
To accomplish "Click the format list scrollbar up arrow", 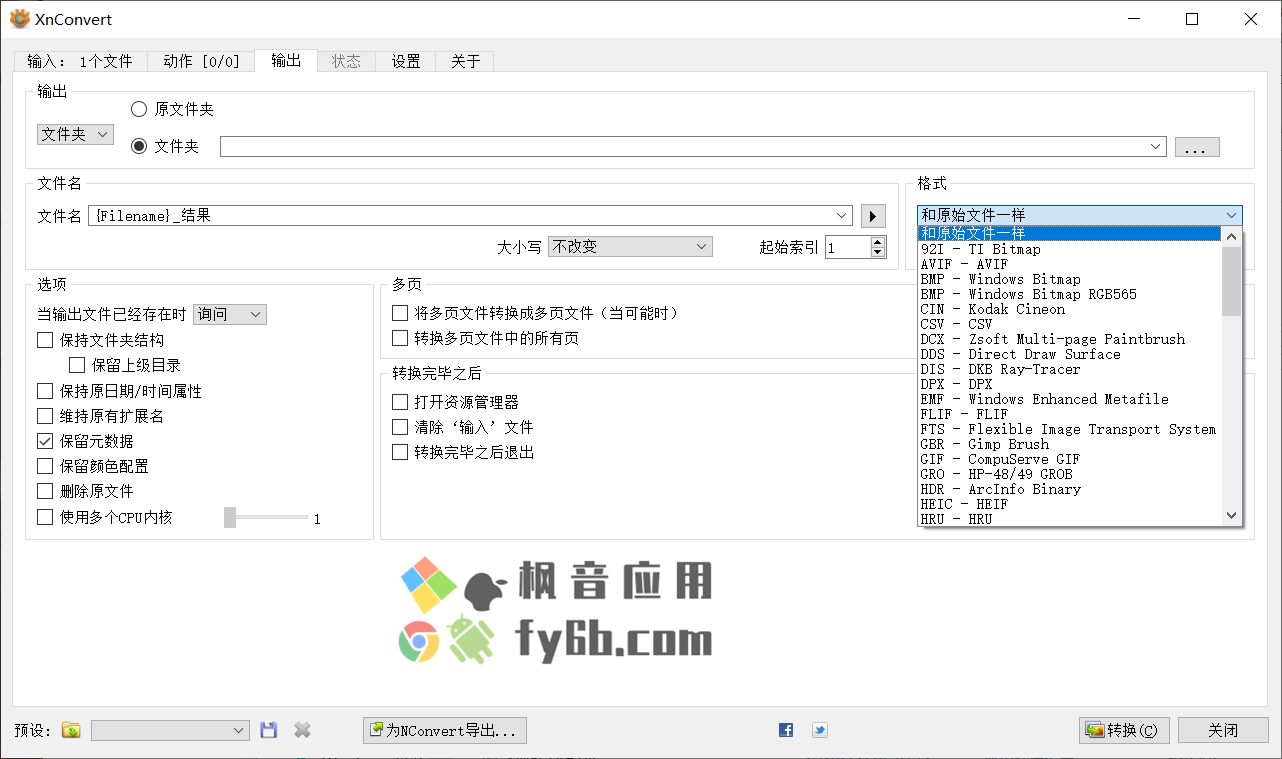I will 1232,237.
